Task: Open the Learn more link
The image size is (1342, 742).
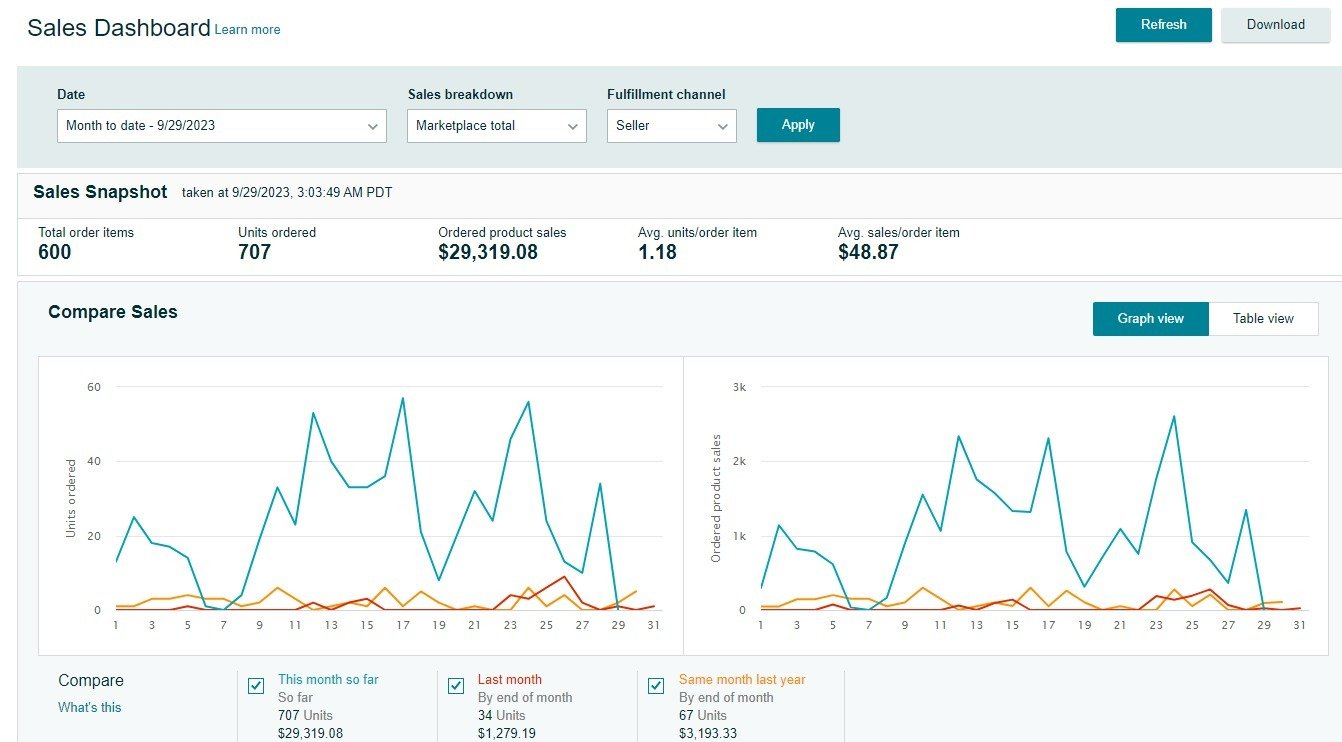Action: click(247, 30)
